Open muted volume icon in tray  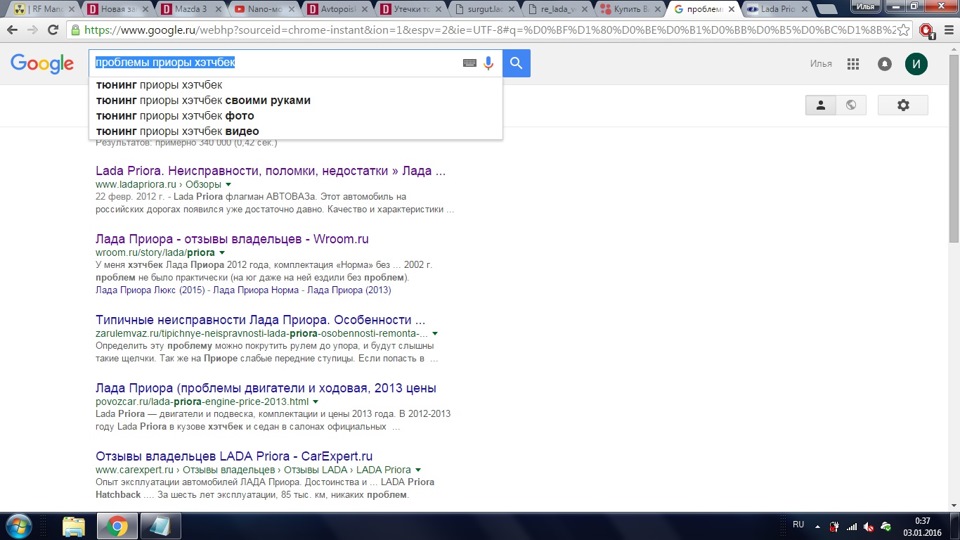(x=868, y=527)
